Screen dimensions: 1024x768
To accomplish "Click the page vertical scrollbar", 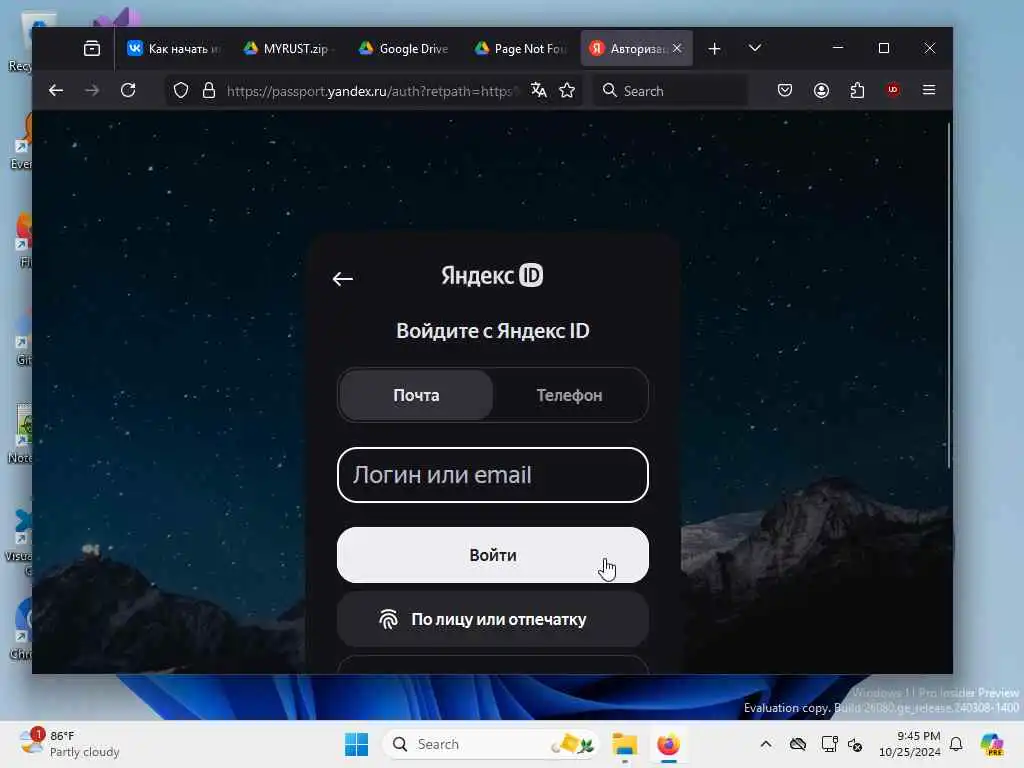I will (949, 294).
